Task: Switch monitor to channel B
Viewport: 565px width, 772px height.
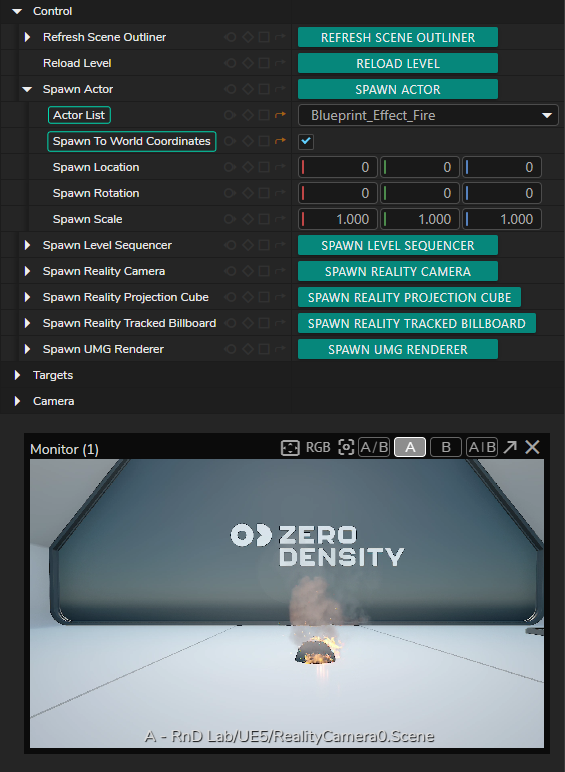Action: tap(446, 447)
